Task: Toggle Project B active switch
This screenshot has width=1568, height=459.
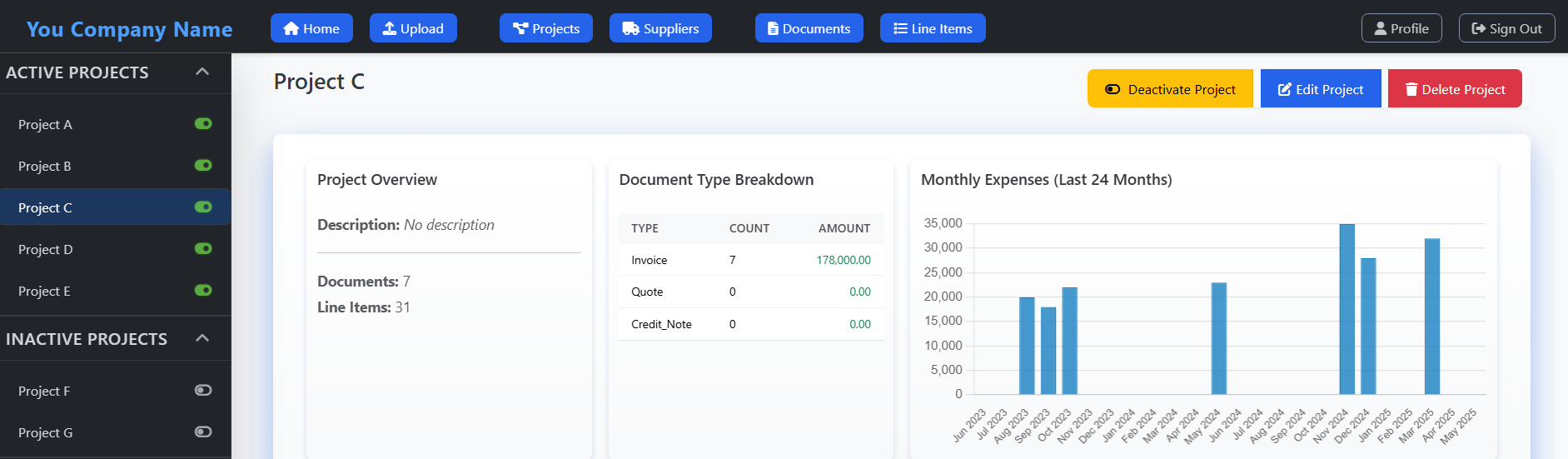Action: point(203,165)
